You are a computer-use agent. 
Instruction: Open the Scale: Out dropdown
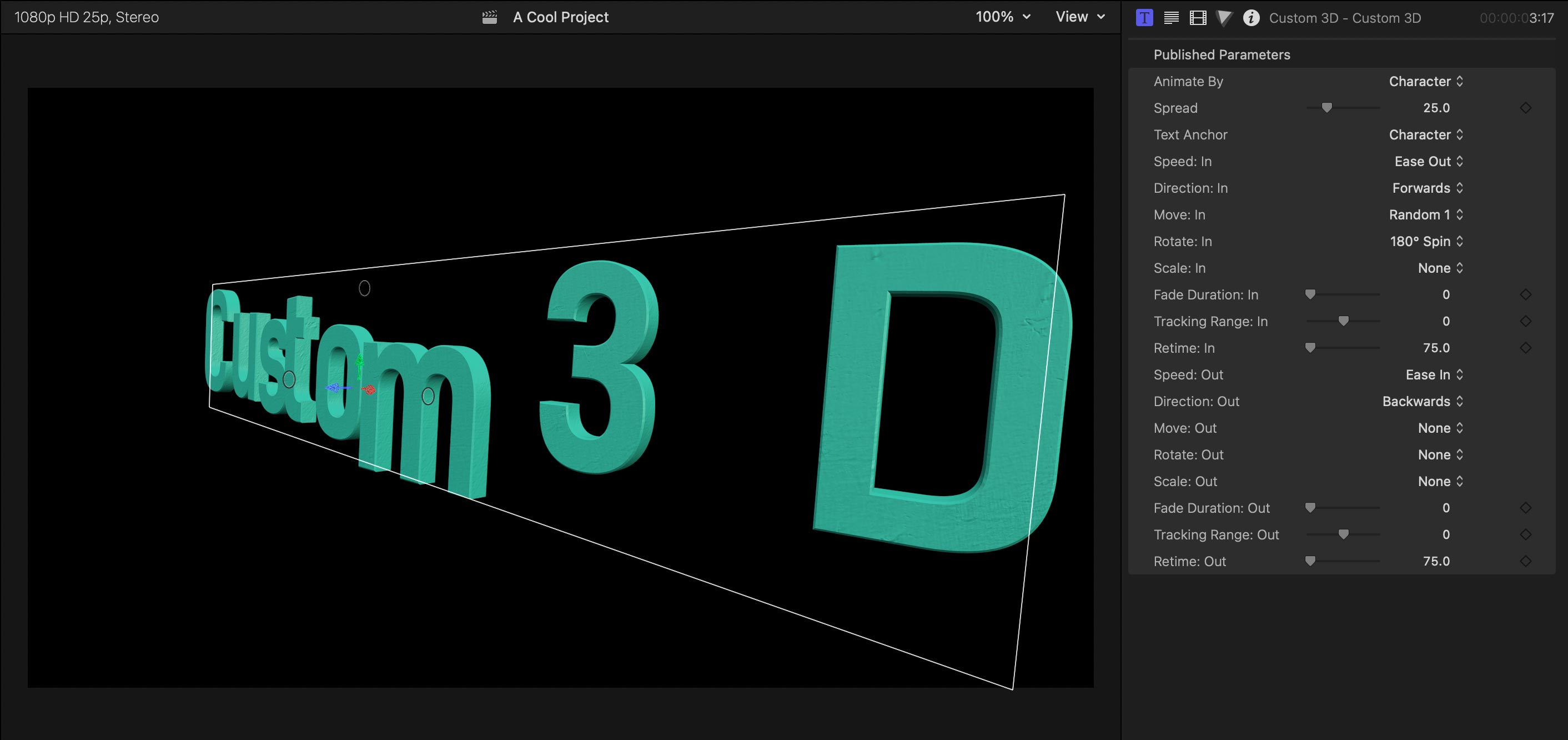coord(1440,481)
